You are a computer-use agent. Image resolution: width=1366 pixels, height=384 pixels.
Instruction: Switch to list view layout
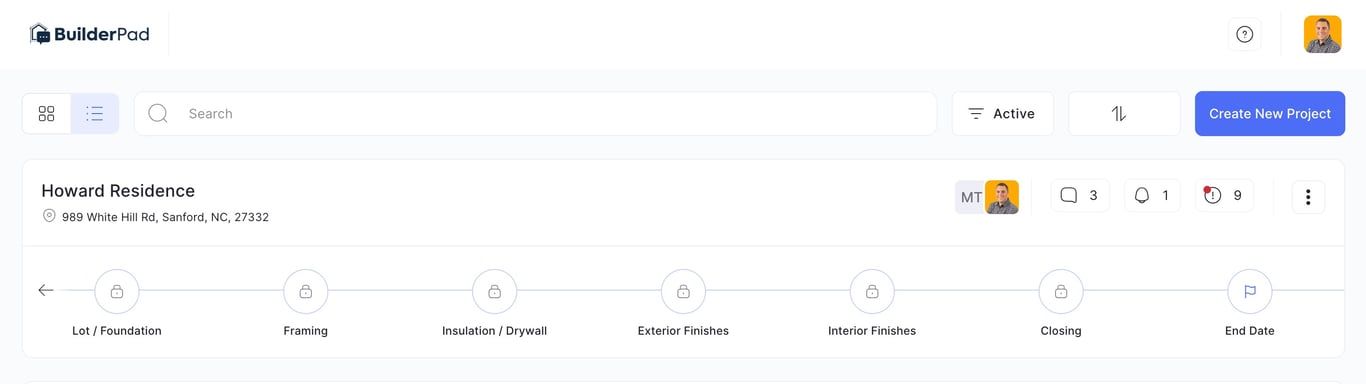coord(95,114)
